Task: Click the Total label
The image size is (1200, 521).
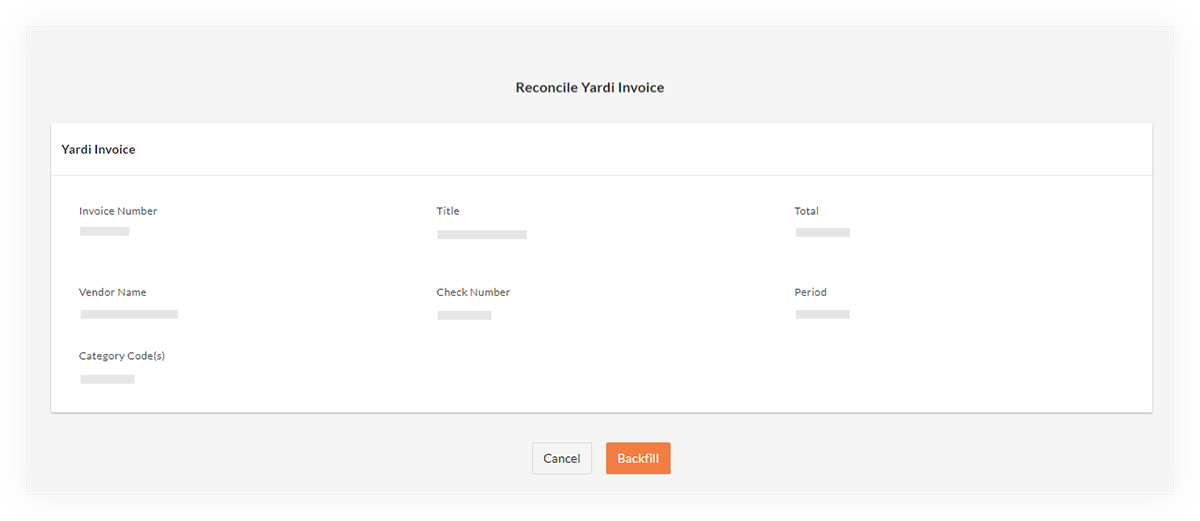Action: [x=806, y=211]
